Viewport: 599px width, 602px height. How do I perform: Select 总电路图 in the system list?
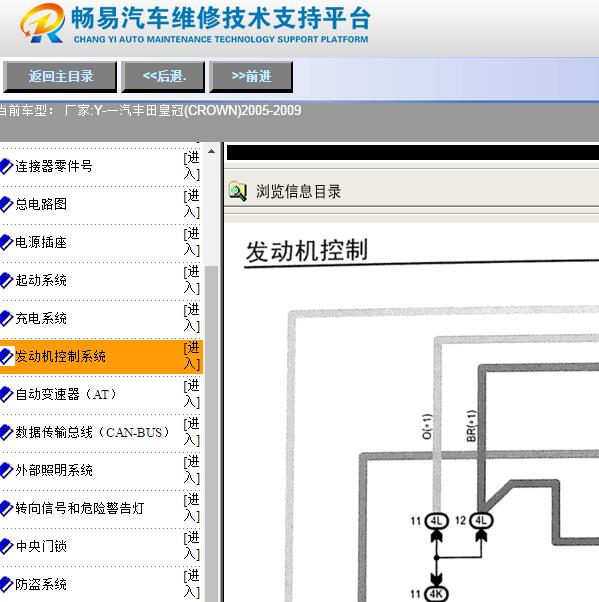tap(41, 204)
